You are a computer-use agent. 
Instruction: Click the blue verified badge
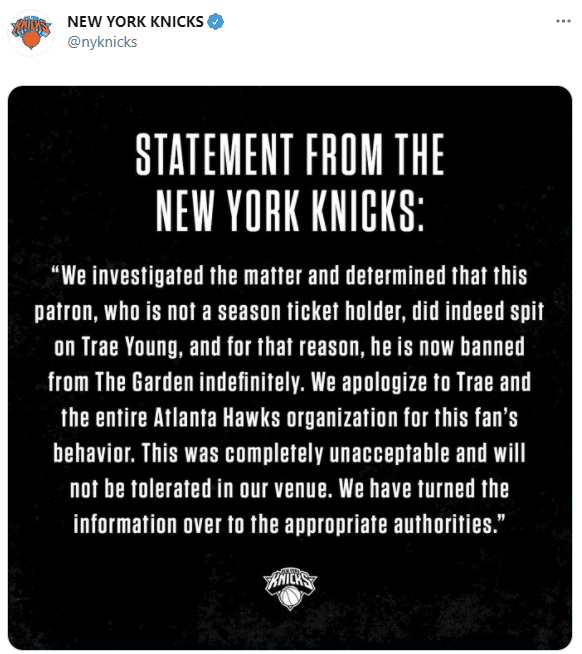[x=216, y=22]
